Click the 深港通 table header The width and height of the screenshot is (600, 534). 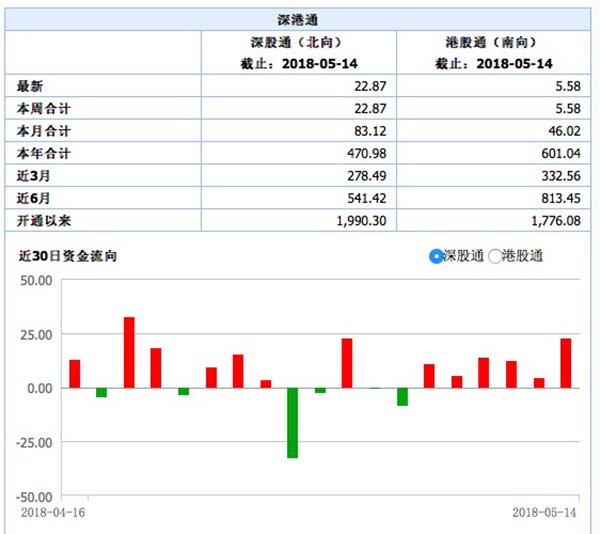[x=298, y=20]
